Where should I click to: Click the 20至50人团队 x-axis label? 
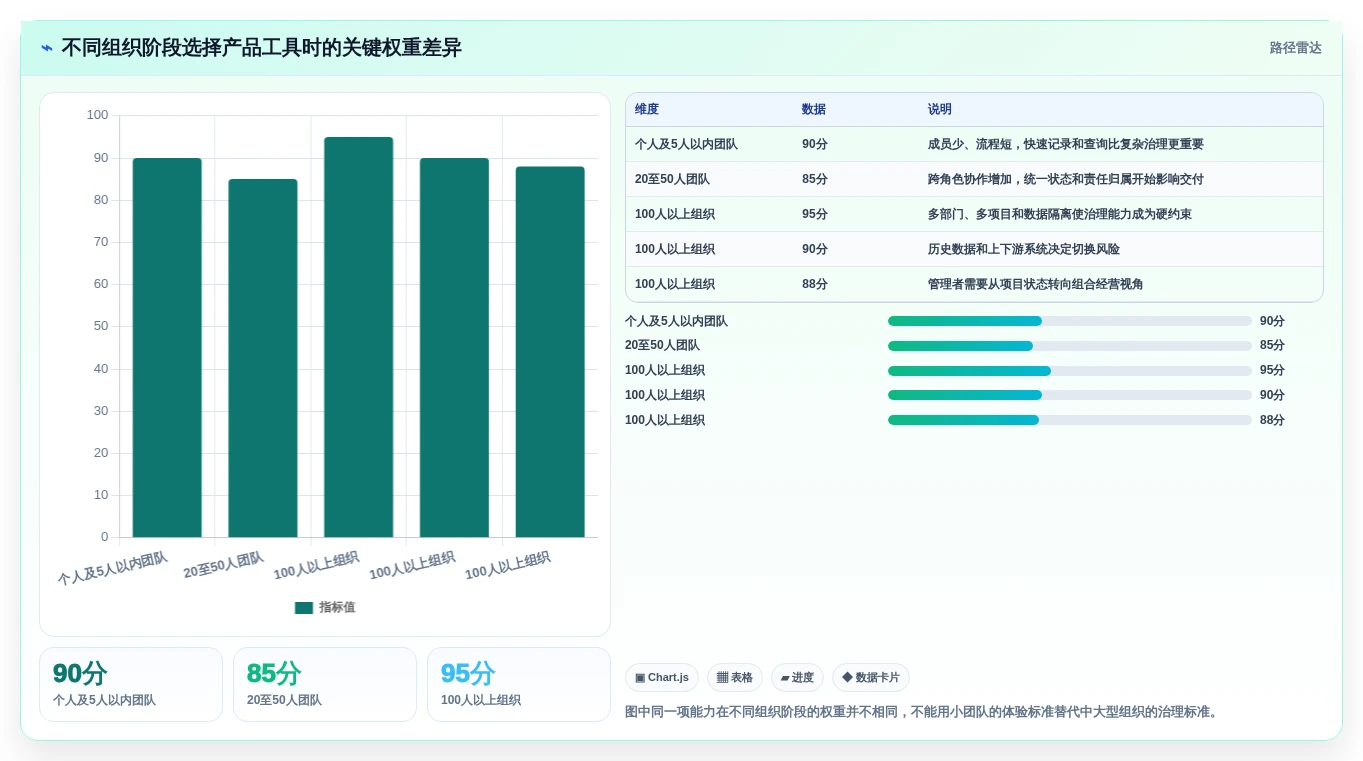click(x=224, y=566)
